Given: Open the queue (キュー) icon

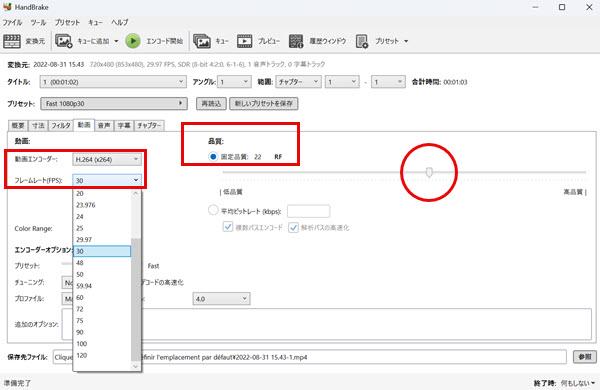Looking at the screenshot, I should (202, 41).
